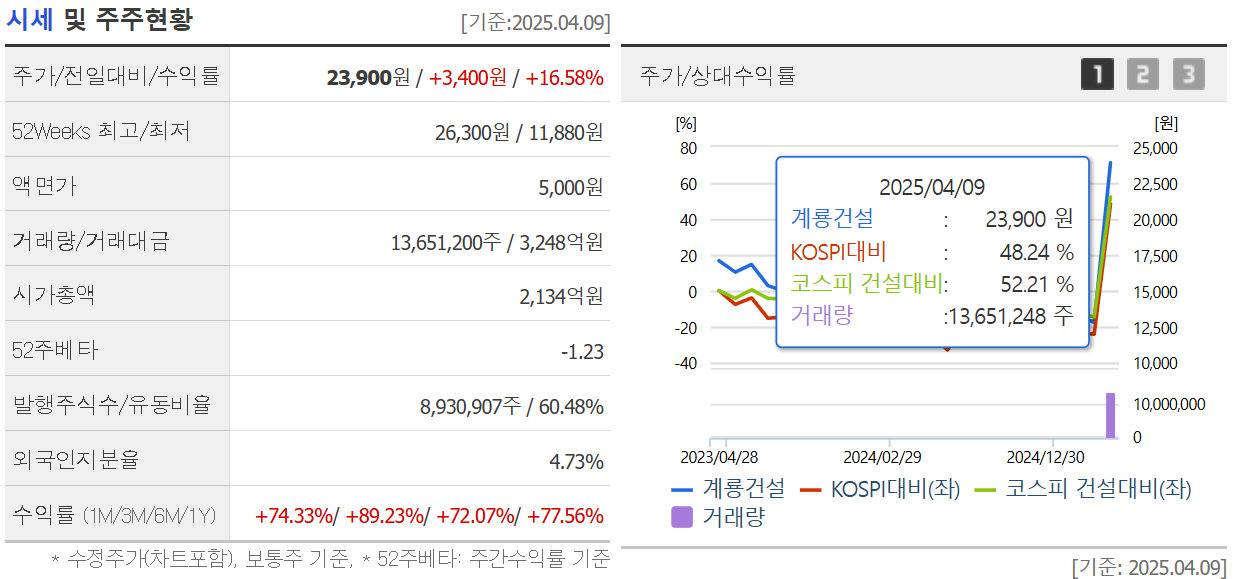Viewport: 1233px width, 579px height.
Task: Toggle the 계룡건설 blue line legend
Action: [x=728, y=489]
